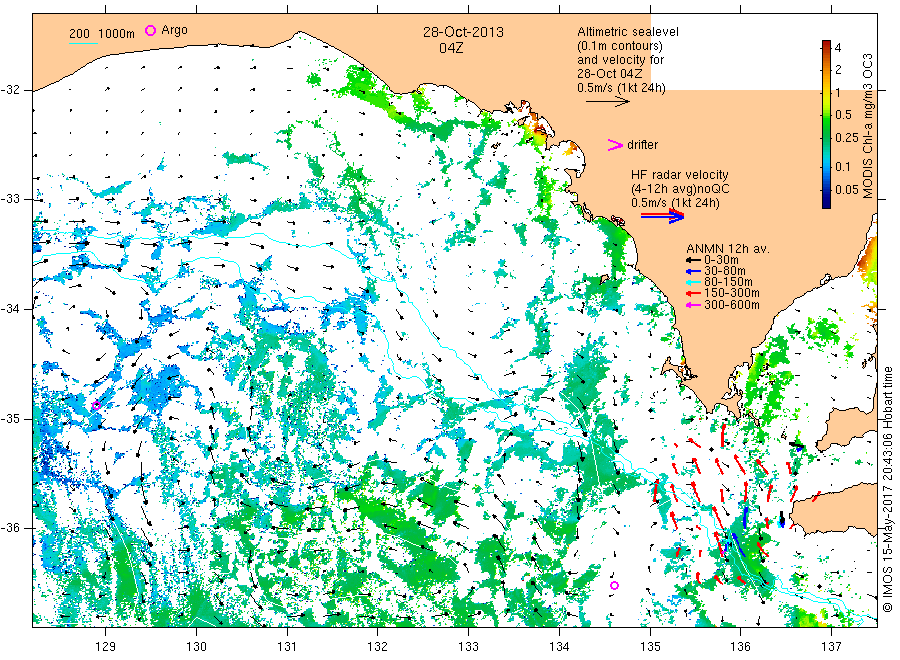Click the IMOS copyright timestamp text

click(x=887, y=489)
